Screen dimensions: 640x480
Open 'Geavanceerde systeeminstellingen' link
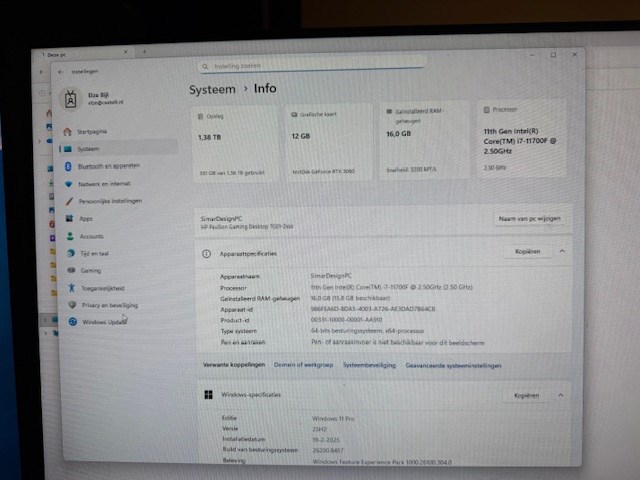[453, 365]
